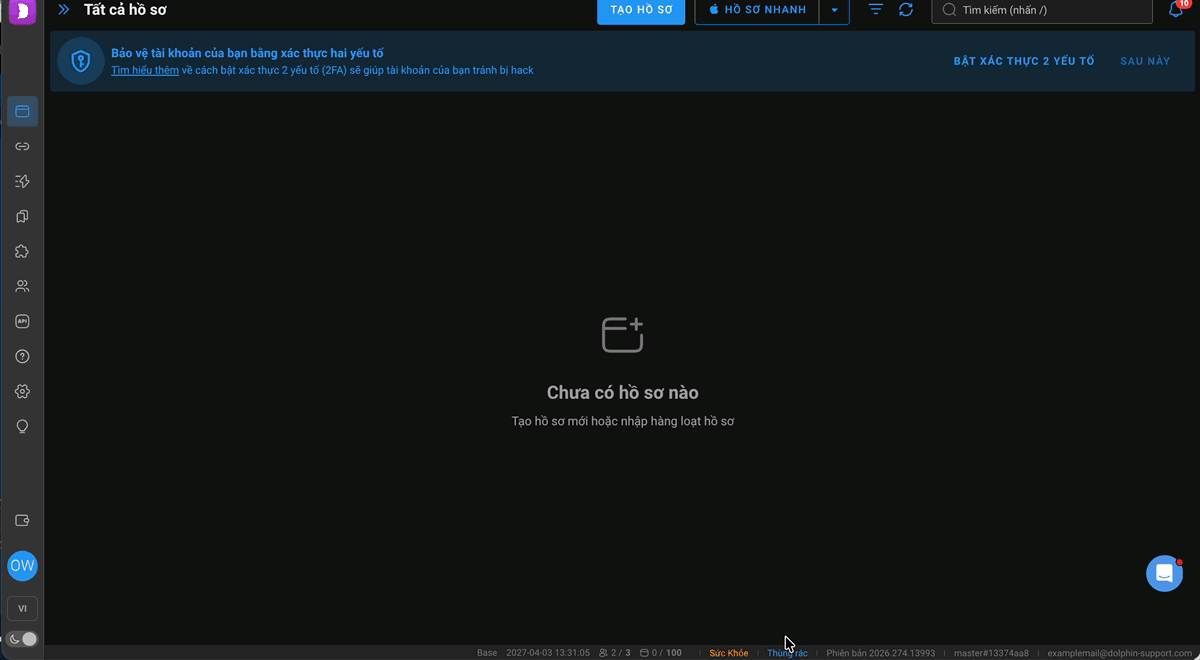Open the extensions puzzle icon
Image resolution: width=1200 pixels, height=660 pixels.
click(x=22, y=251)
